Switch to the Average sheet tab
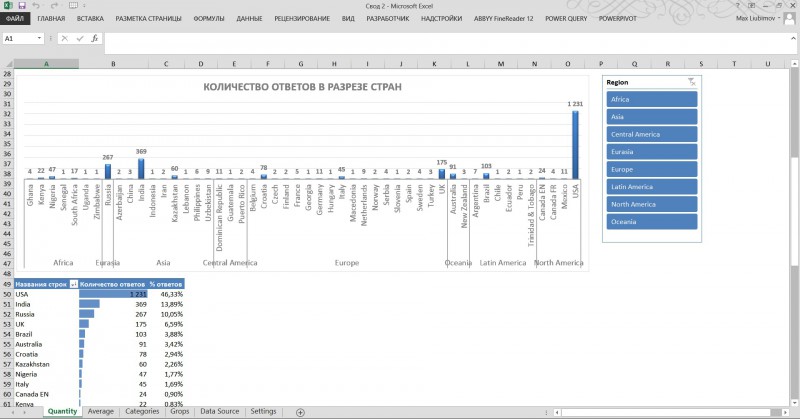 (101, 411)
